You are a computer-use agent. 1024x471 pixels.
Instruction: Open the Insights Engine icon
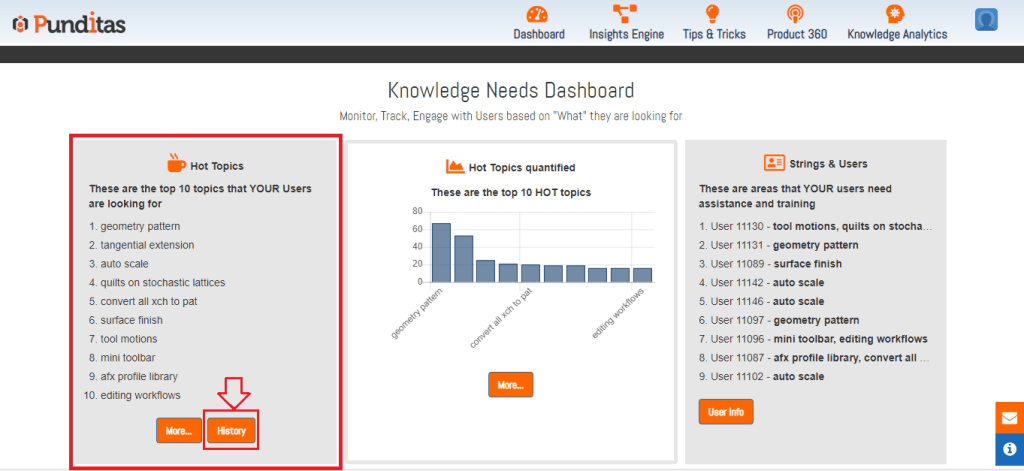click(x=626, y=14)
